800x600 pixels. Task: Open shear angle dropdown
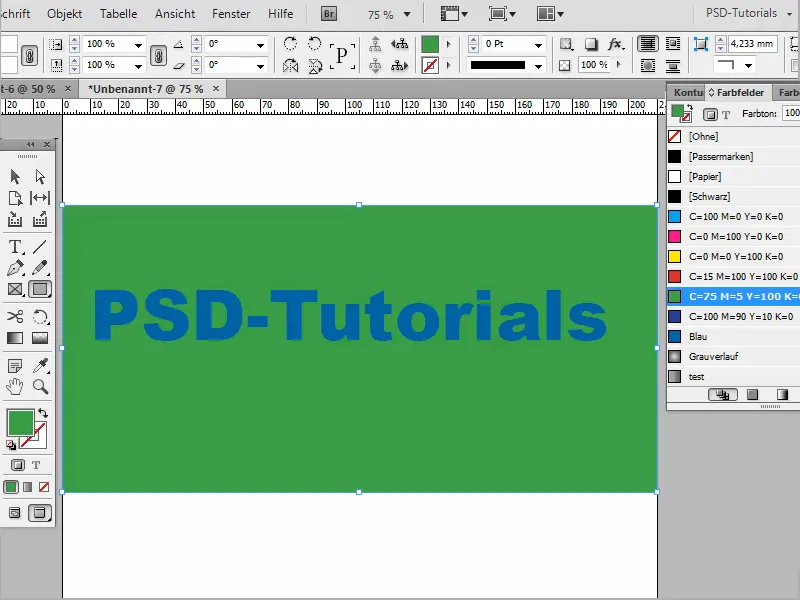click(x=260, y=66)
